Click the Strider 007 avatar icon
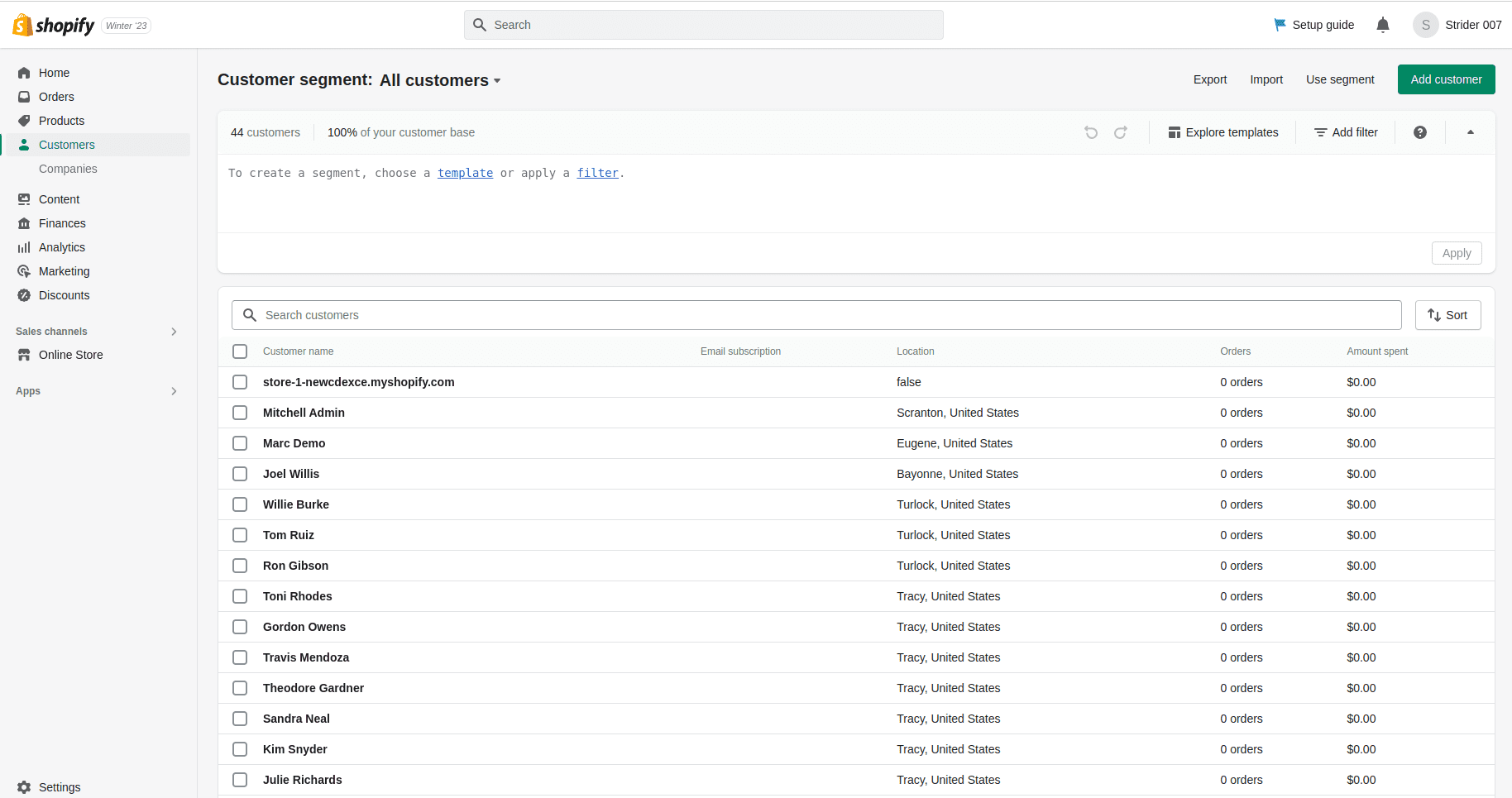1512x798 pixels. point(1426,25)
